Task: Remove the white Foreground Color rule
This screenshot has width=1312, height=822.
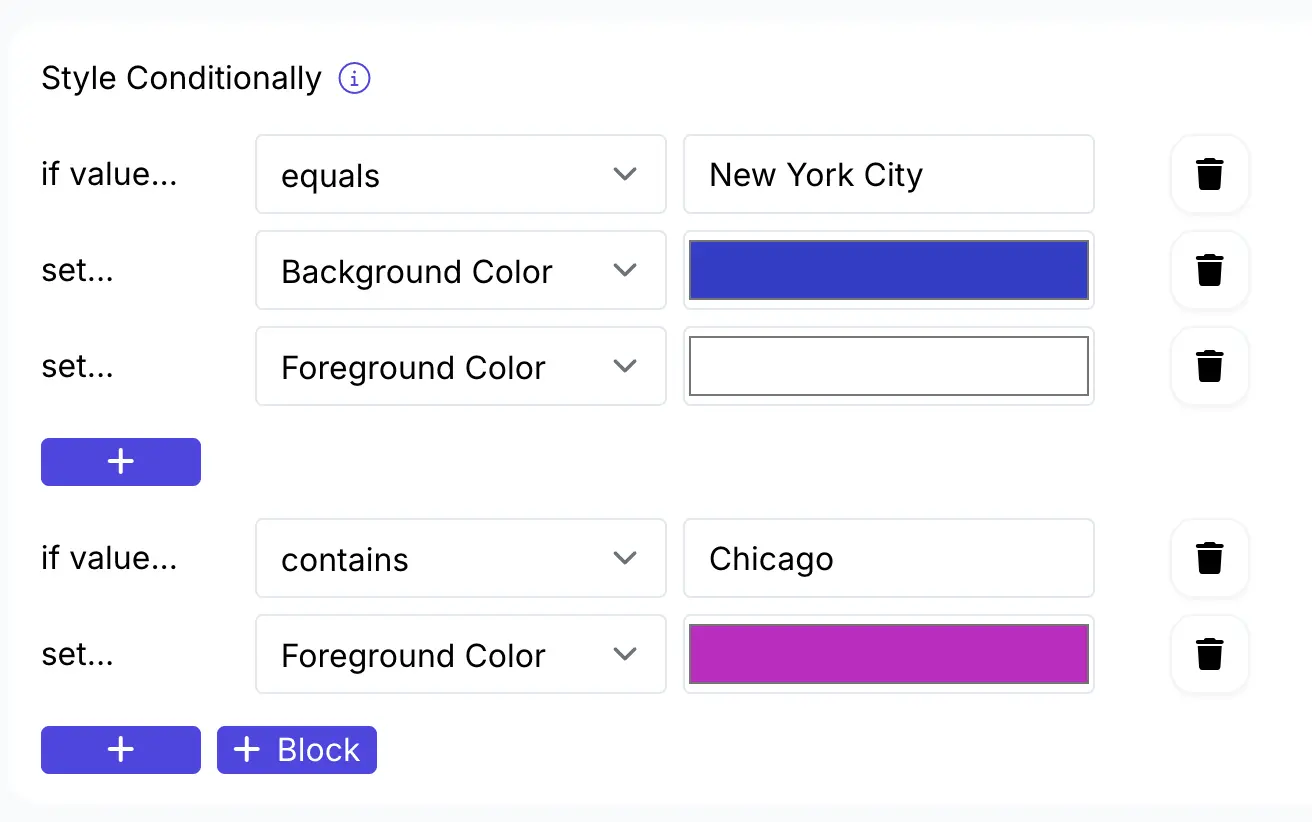Action: click(1210, 366)
